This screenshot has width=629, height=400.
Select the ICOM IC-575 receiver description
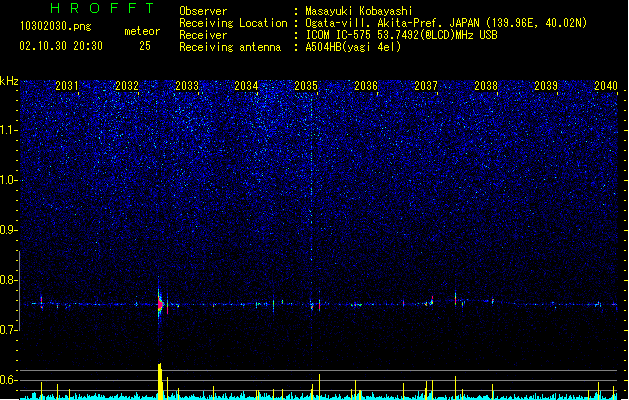point(401,35)
